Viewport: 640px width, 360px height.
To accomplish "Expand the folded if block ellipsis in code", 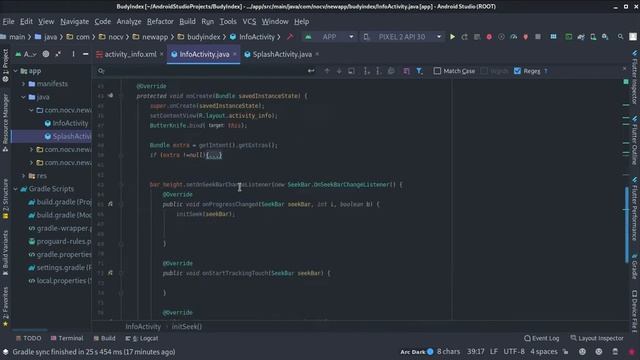I will 214,155.
